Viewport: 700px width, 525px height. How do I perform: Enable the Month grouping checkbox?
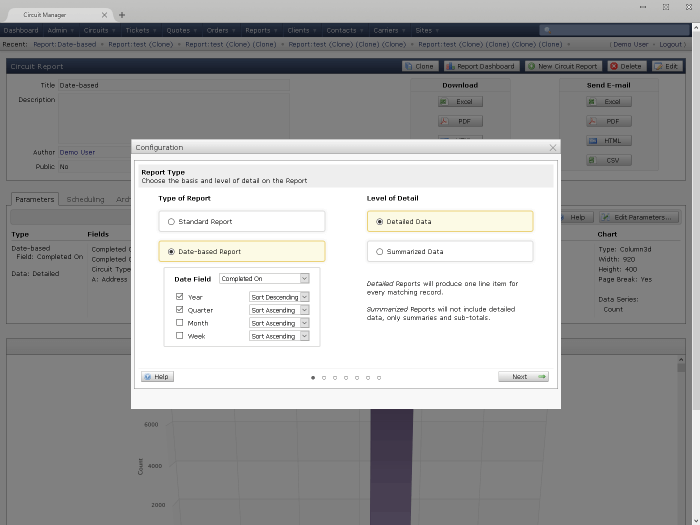pos(179,323)
